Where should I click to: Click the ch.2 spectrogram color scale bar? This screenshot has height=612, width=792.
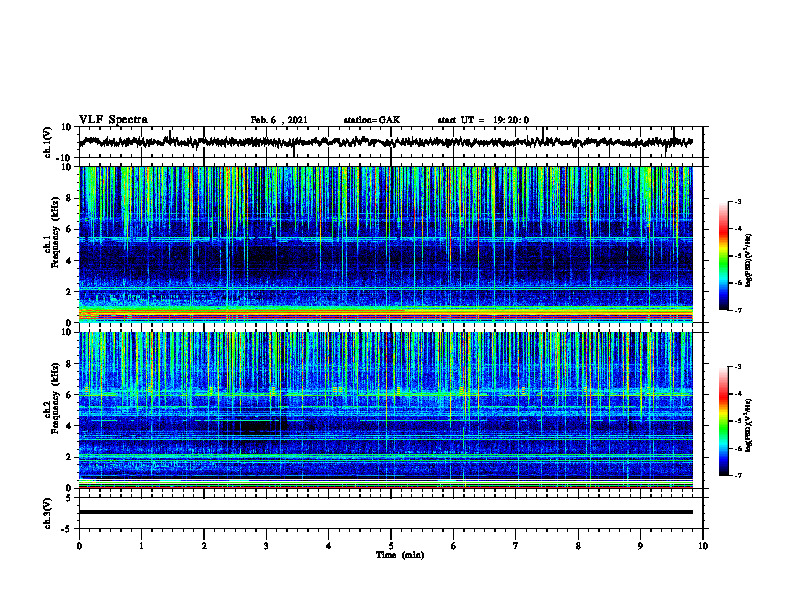[x=723, y=421]
